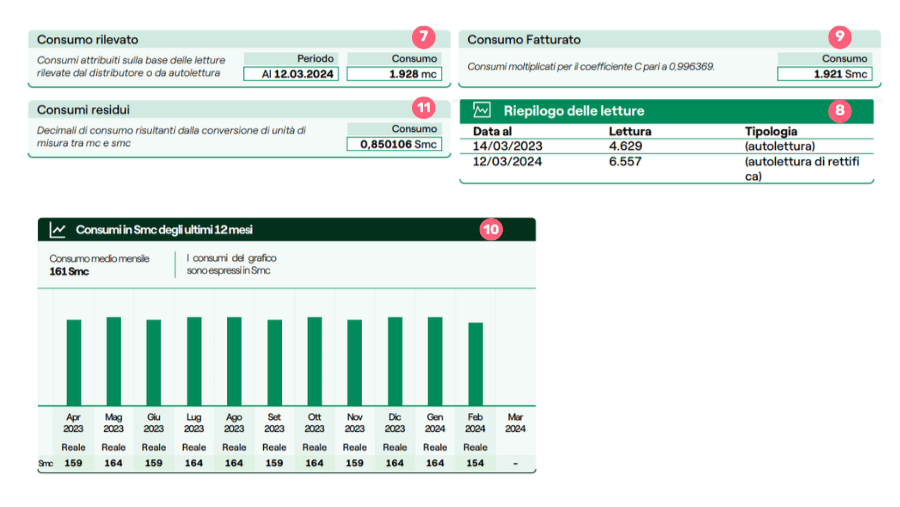
Task: Click the pink number 9 marker
Action: 840,36
